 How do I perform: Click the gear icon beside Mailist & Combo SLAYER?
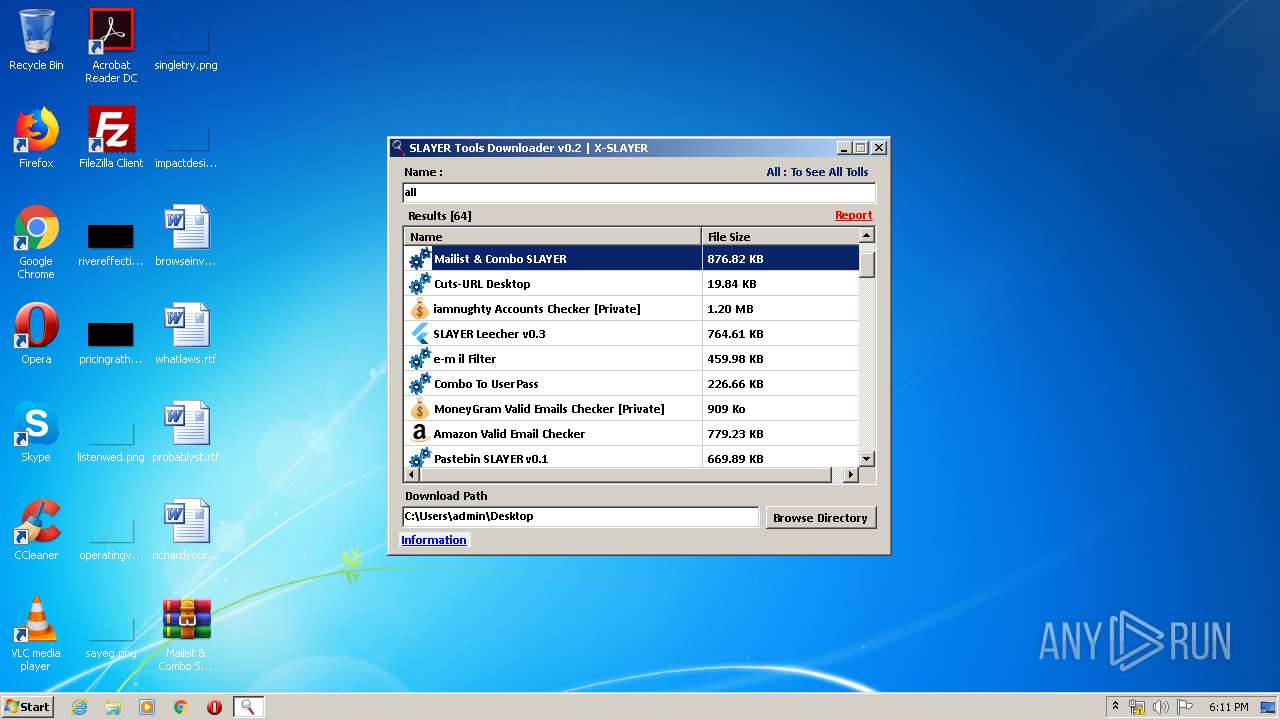420,259
